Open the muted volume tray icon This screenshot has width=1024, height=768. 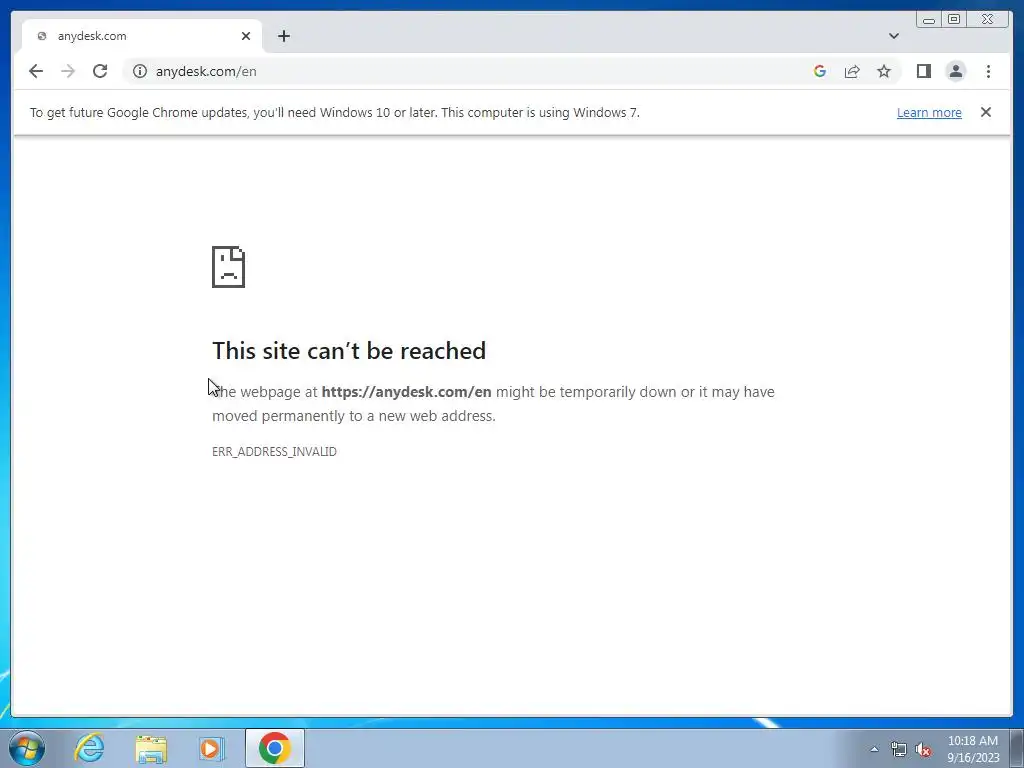pos(923,749)
